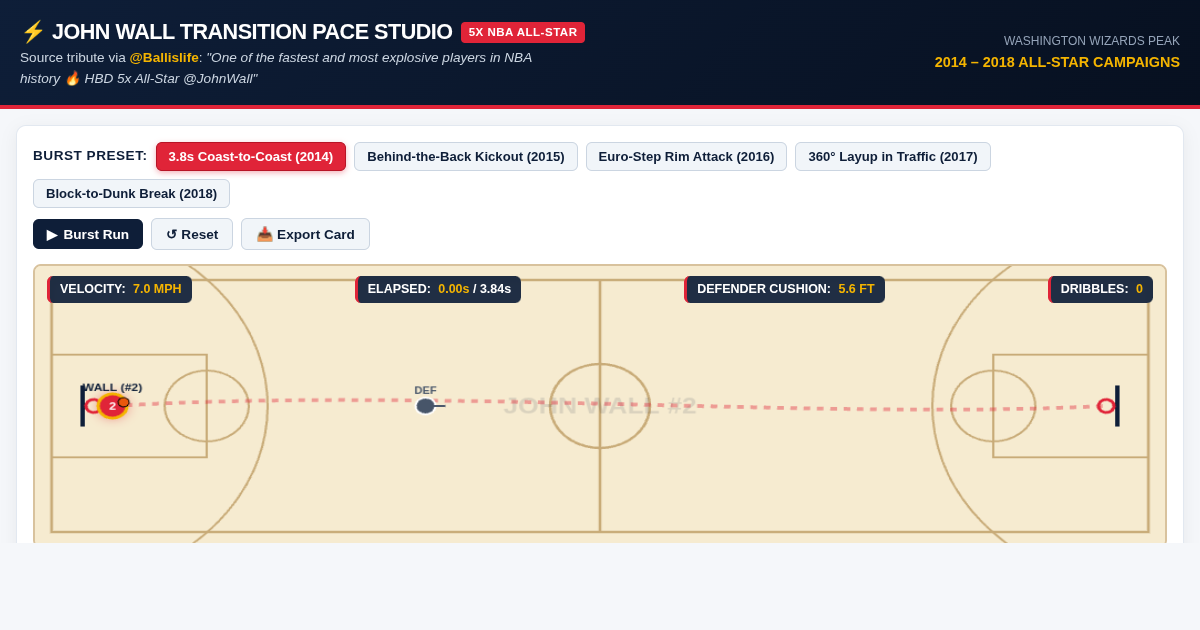
Task: Choose the Euro-Step Rim Attack (2016) preset
Action: tap(686, 157)
